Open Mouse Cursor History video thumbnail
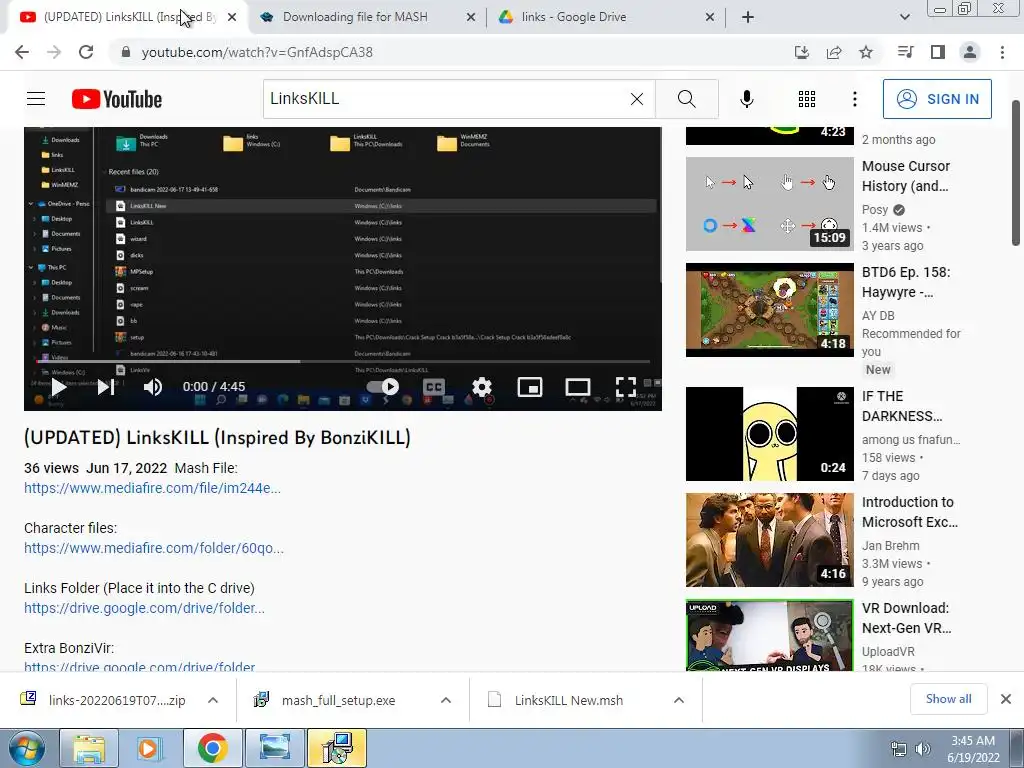The height and width of the screenshot is (768, 1024). [769, 204]
